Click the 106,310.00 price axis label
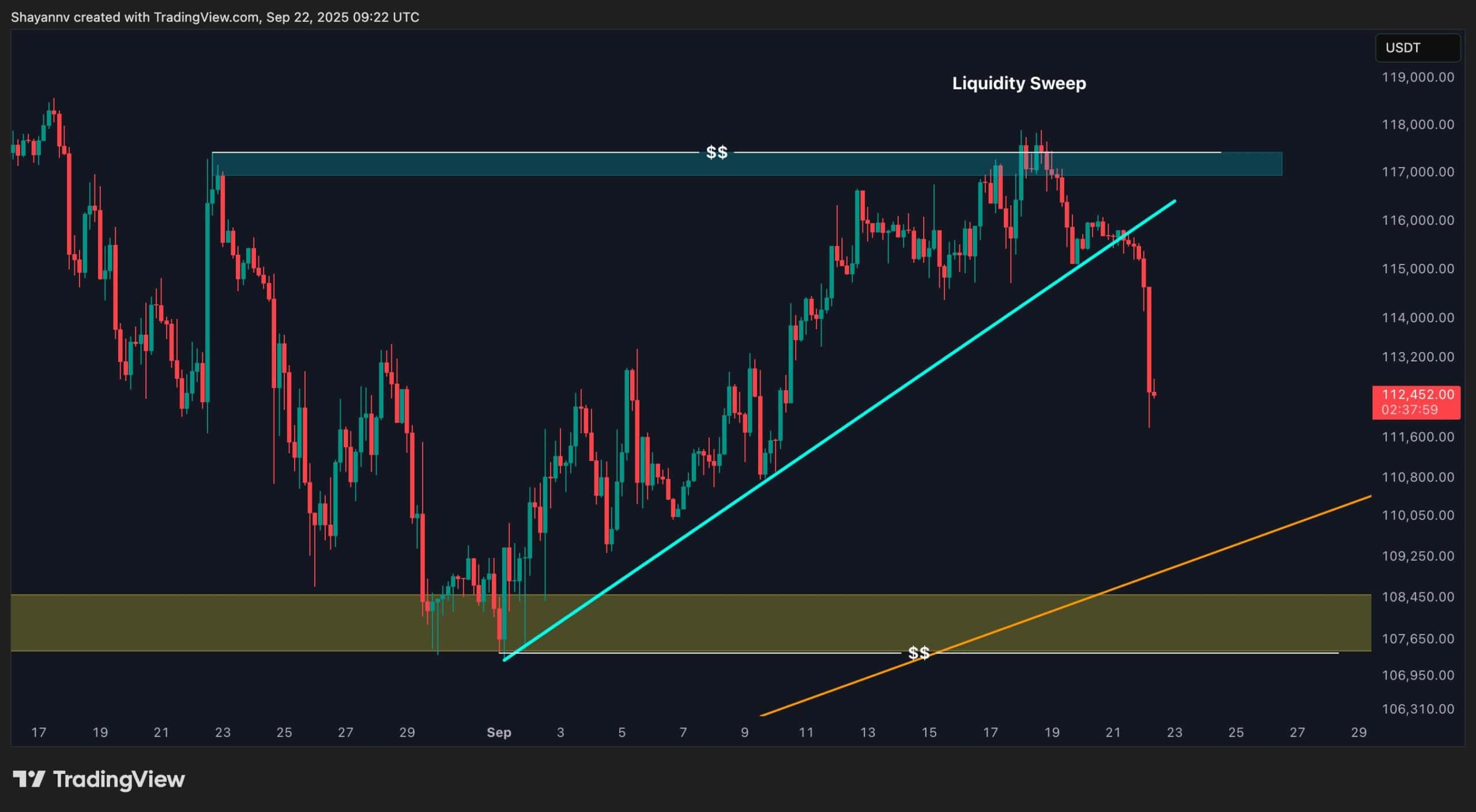Image resolution: width=1476 pixels, height=812 pixels. coord(1417,709)
